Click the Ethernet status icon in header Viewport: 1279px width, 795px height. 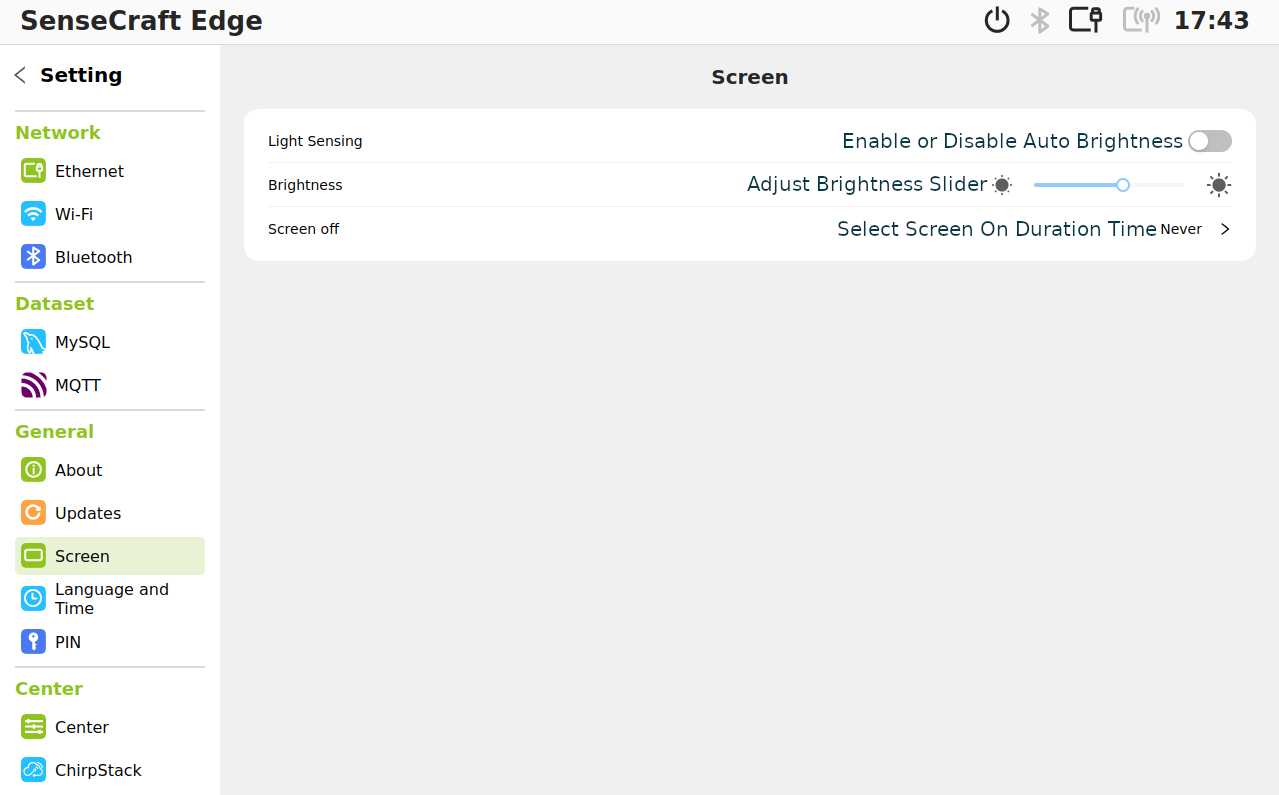point(1085,20)
